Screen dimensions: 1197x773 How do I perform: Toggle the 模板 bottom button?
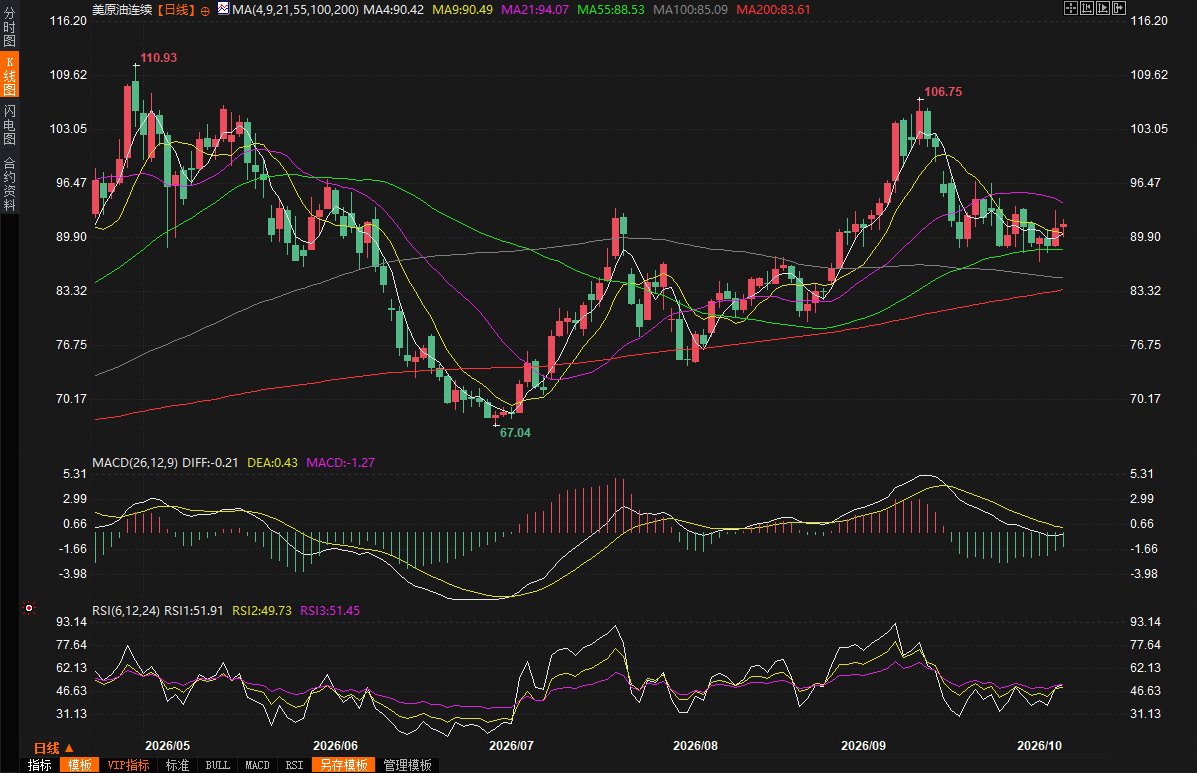[x=79, y=765]
